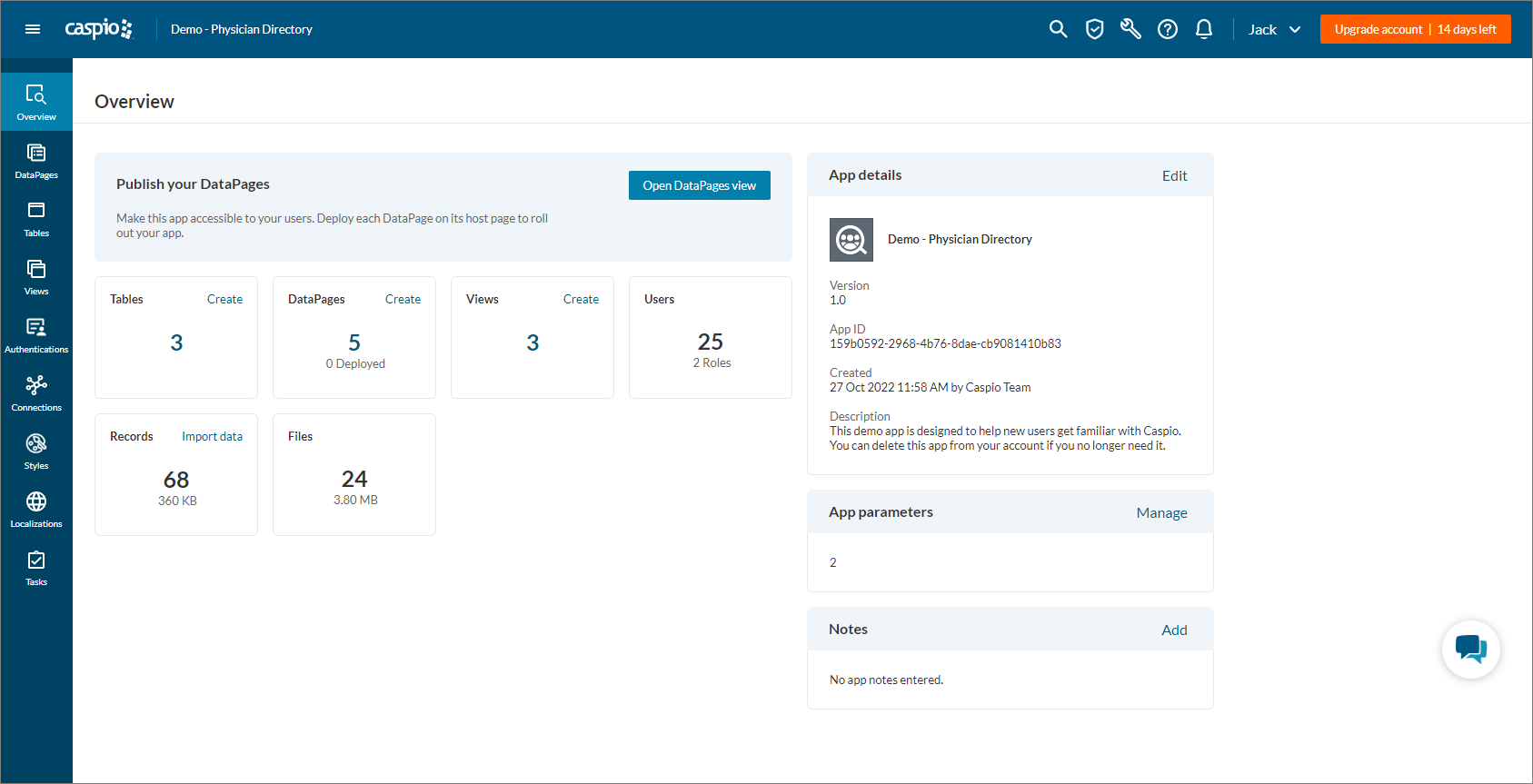Open Connections in the sidebar
The height and width of the screenshot is (784, 1533).
(x=36, y=393)
